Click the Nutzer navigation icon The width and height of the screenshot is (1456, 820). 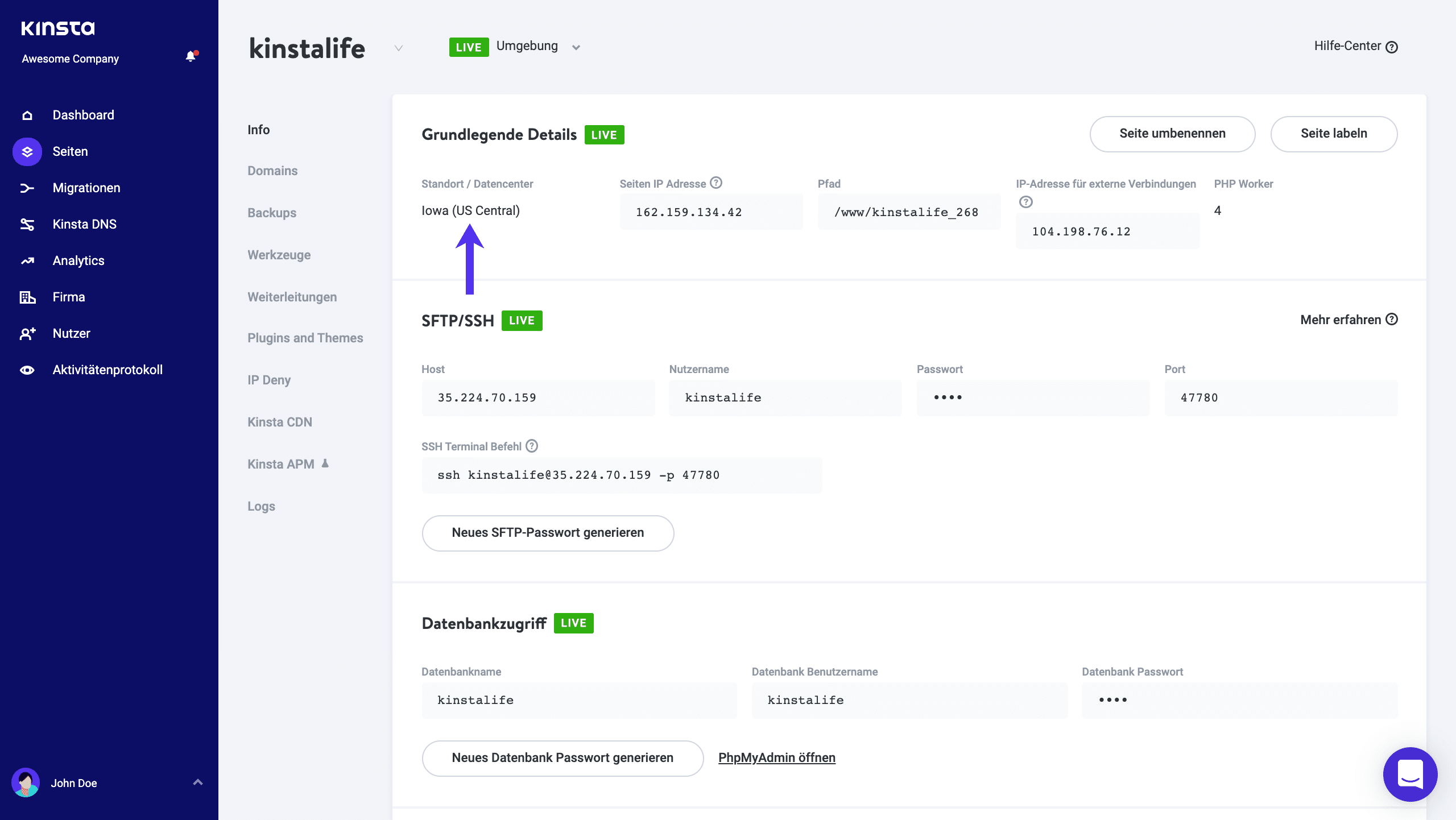(x=28, y=333)
